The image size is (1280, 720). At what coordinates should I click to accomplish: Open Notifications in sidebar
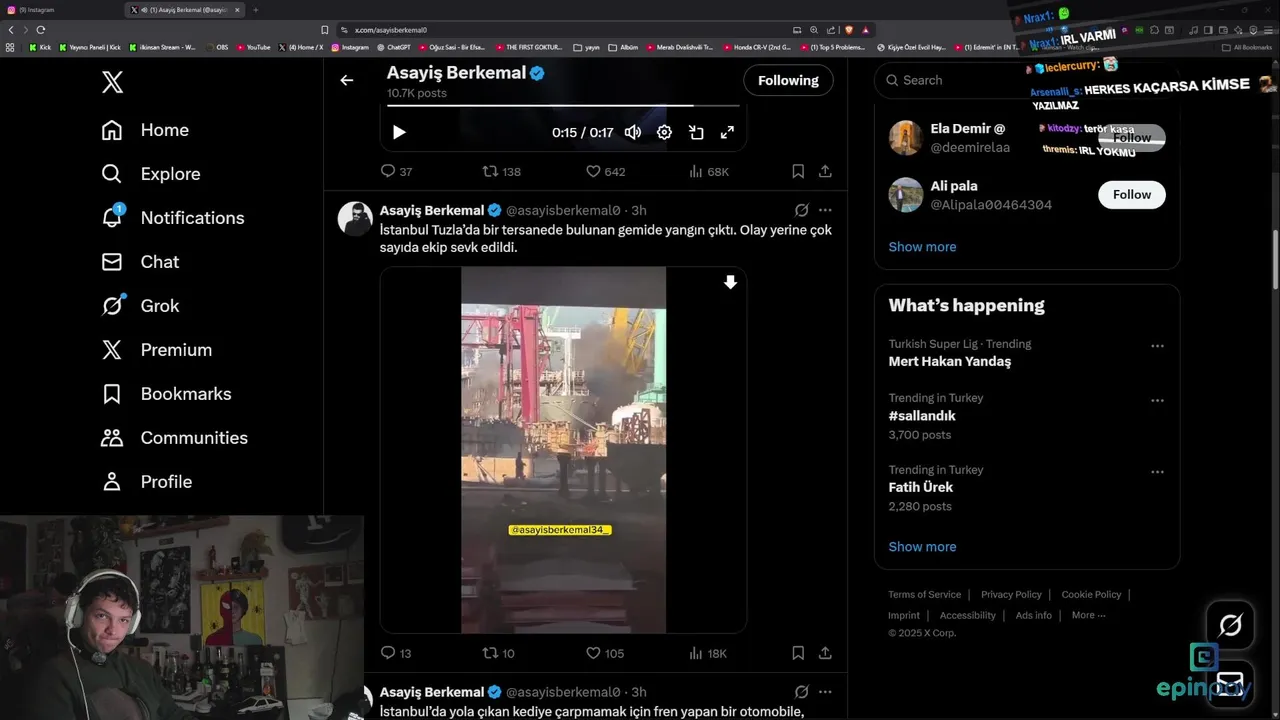(x=173, y=218)
